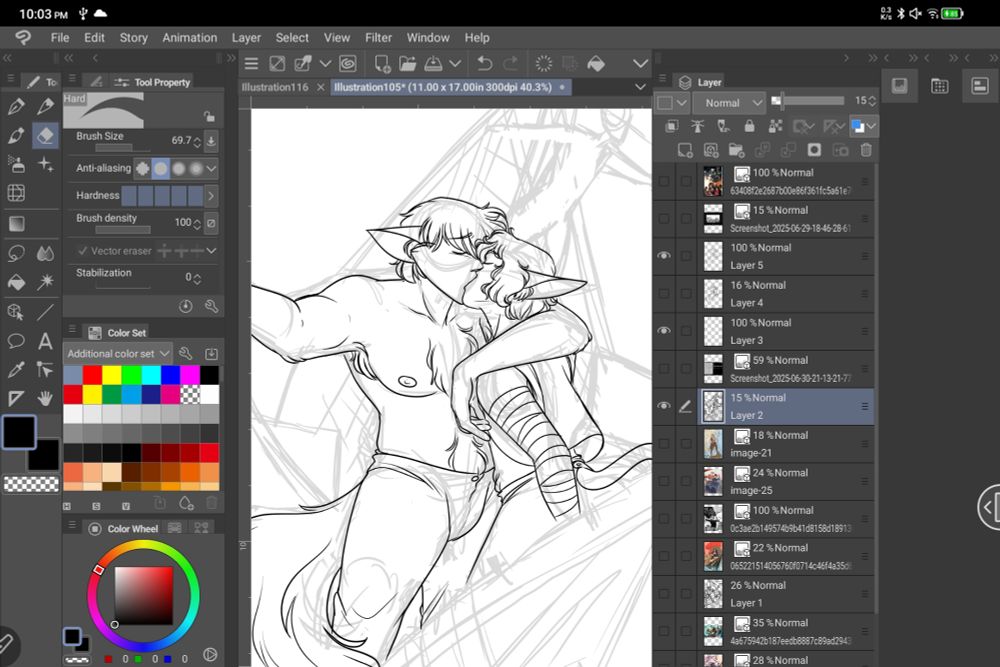Select the Pencil tool
Image resolution: width=1000 pixels, height=667 pixels.
coord(45,106)
